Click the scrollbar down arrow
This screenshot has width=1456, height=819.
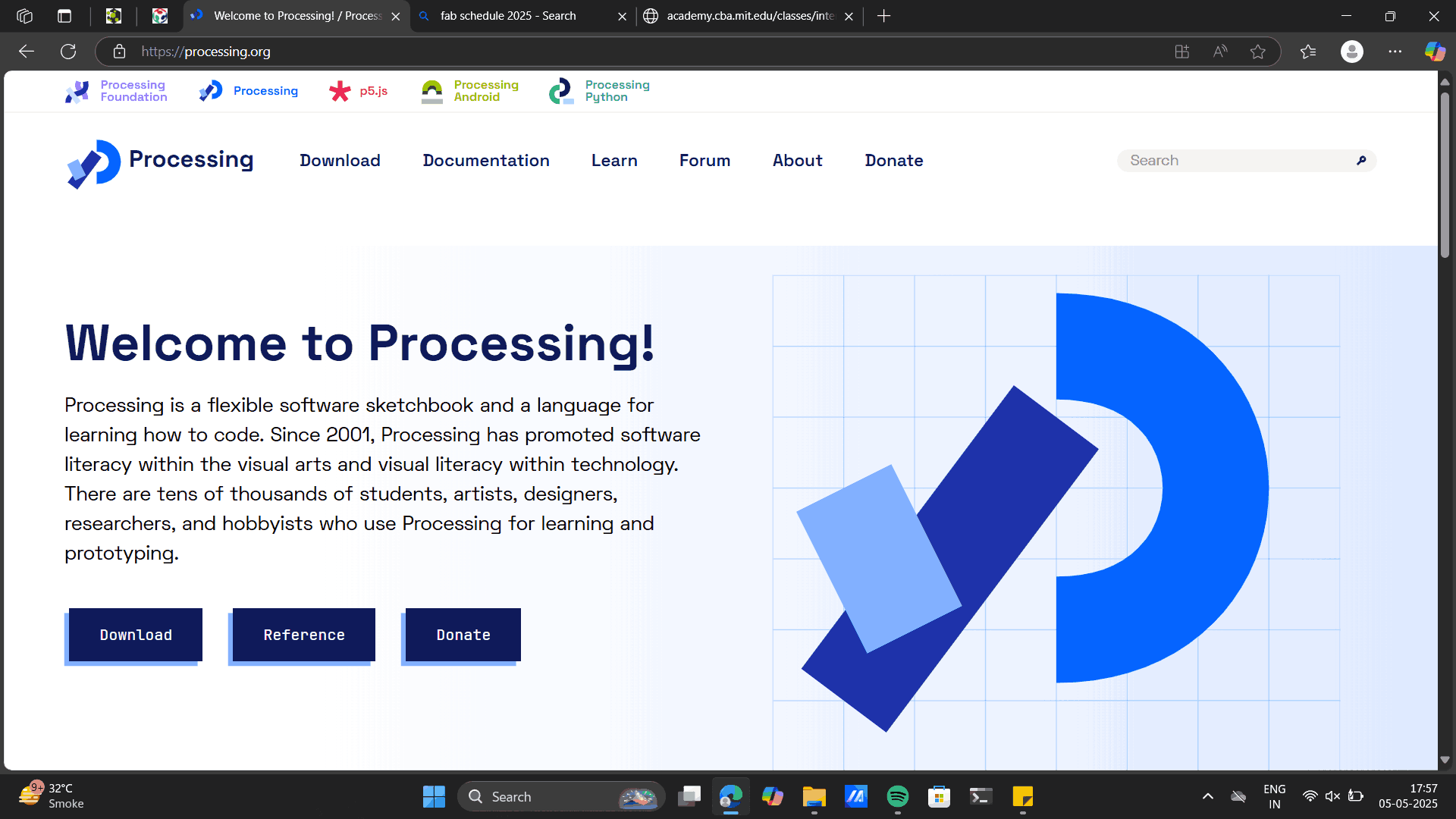pos(1445,760)
